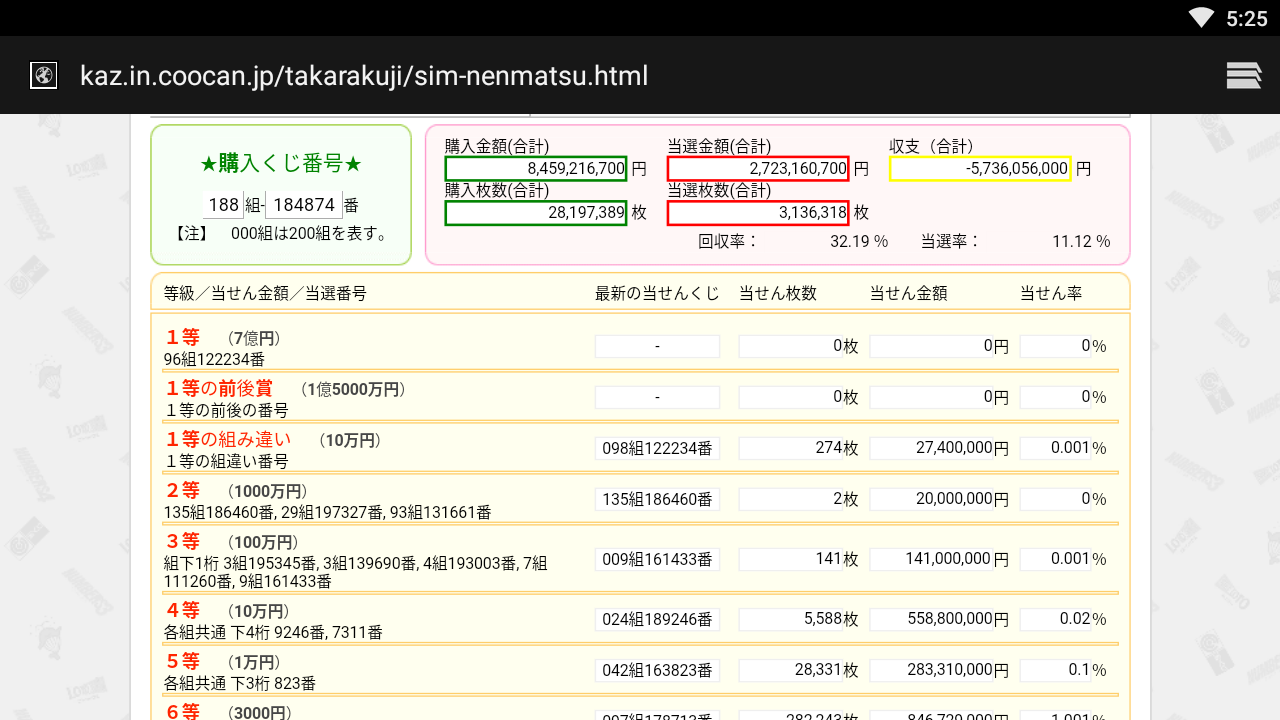1280x720 pixels.
Task: Click the 1等 (7億円) 当せん枚数 field
Action: pos(792,346)
